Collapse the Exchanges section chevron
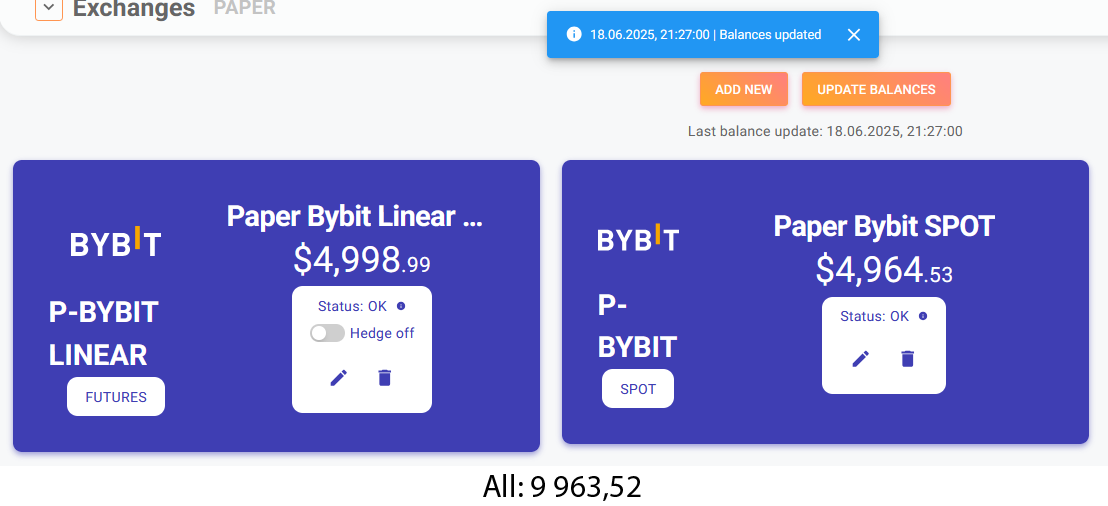This screenshot has width=1108, height=506. [x=48, y=8]
